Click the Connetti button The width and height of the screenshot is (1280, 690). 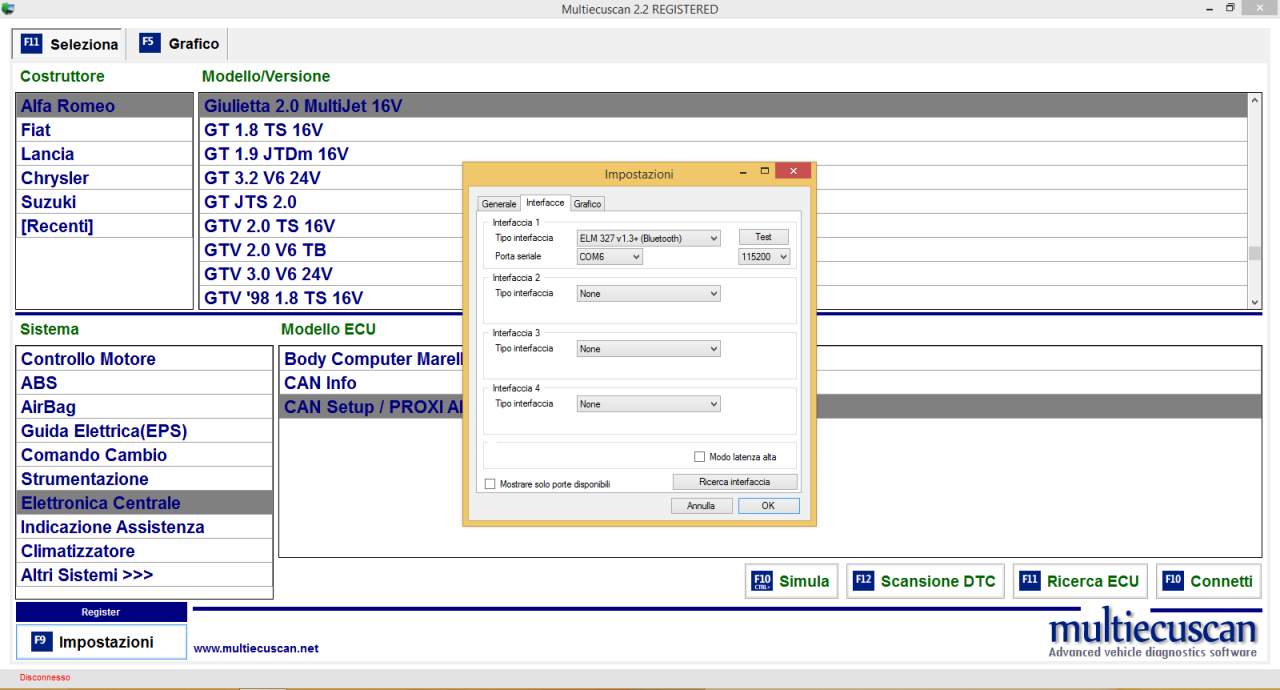1208,581
